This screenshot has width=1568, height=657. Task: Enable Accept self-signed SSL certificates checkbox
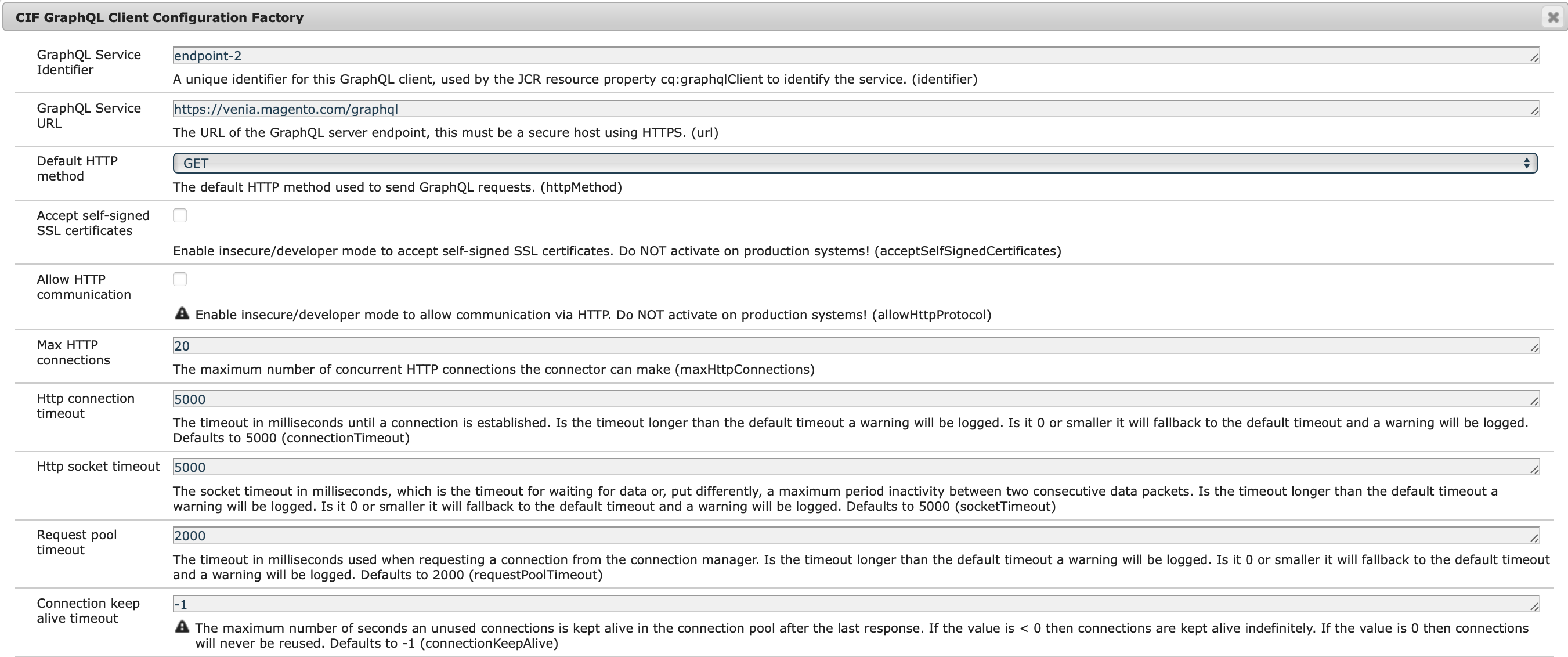click(179, 215)
